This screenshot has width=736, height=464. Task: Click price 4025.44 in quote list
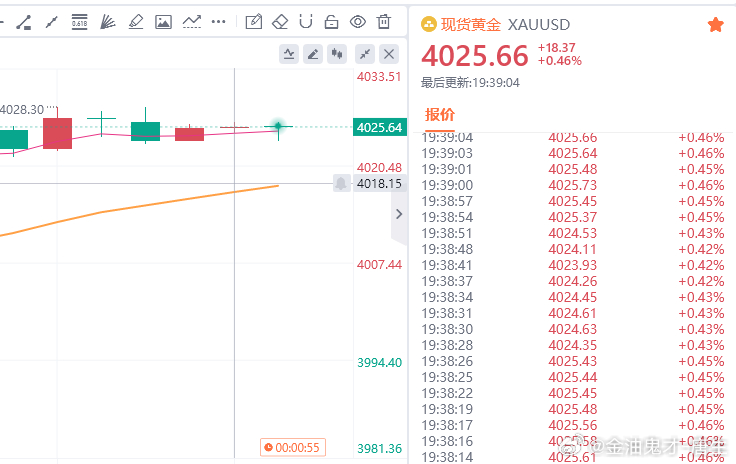point(573,377)
